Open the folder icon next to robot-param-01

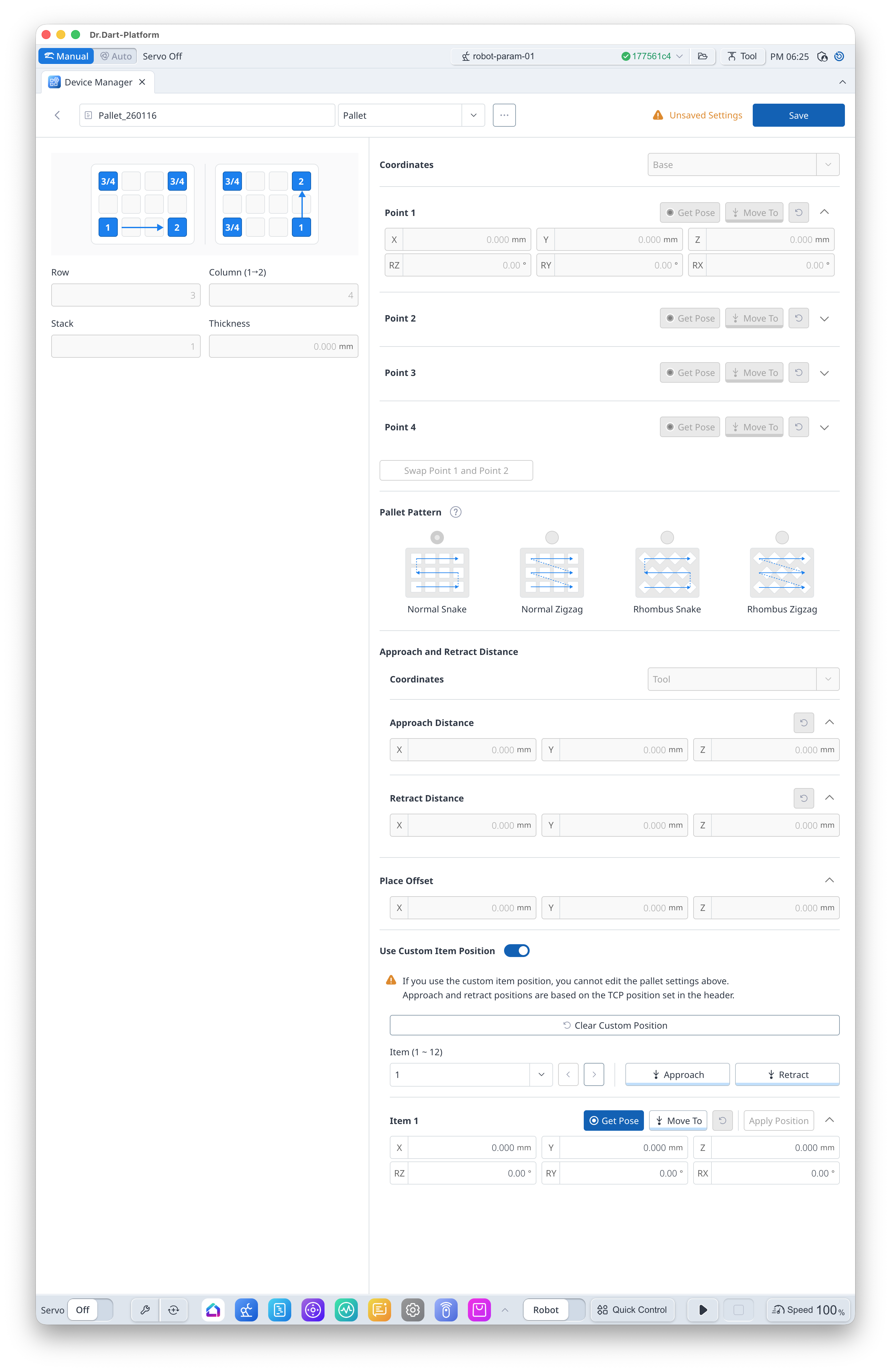coord(702,56)
